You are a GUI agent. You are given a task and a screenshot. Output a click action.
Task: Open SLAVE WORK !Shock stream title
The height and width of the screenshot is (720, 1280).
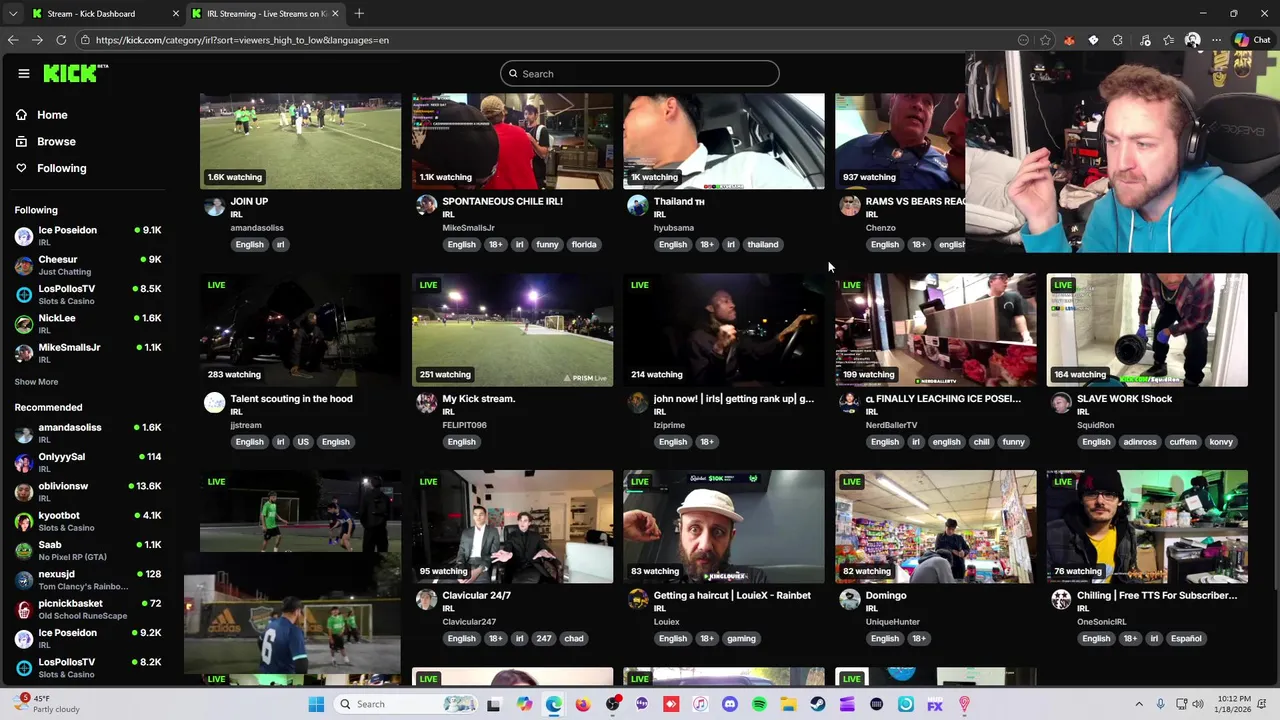pyautogui.click(x=1124, y=399)
